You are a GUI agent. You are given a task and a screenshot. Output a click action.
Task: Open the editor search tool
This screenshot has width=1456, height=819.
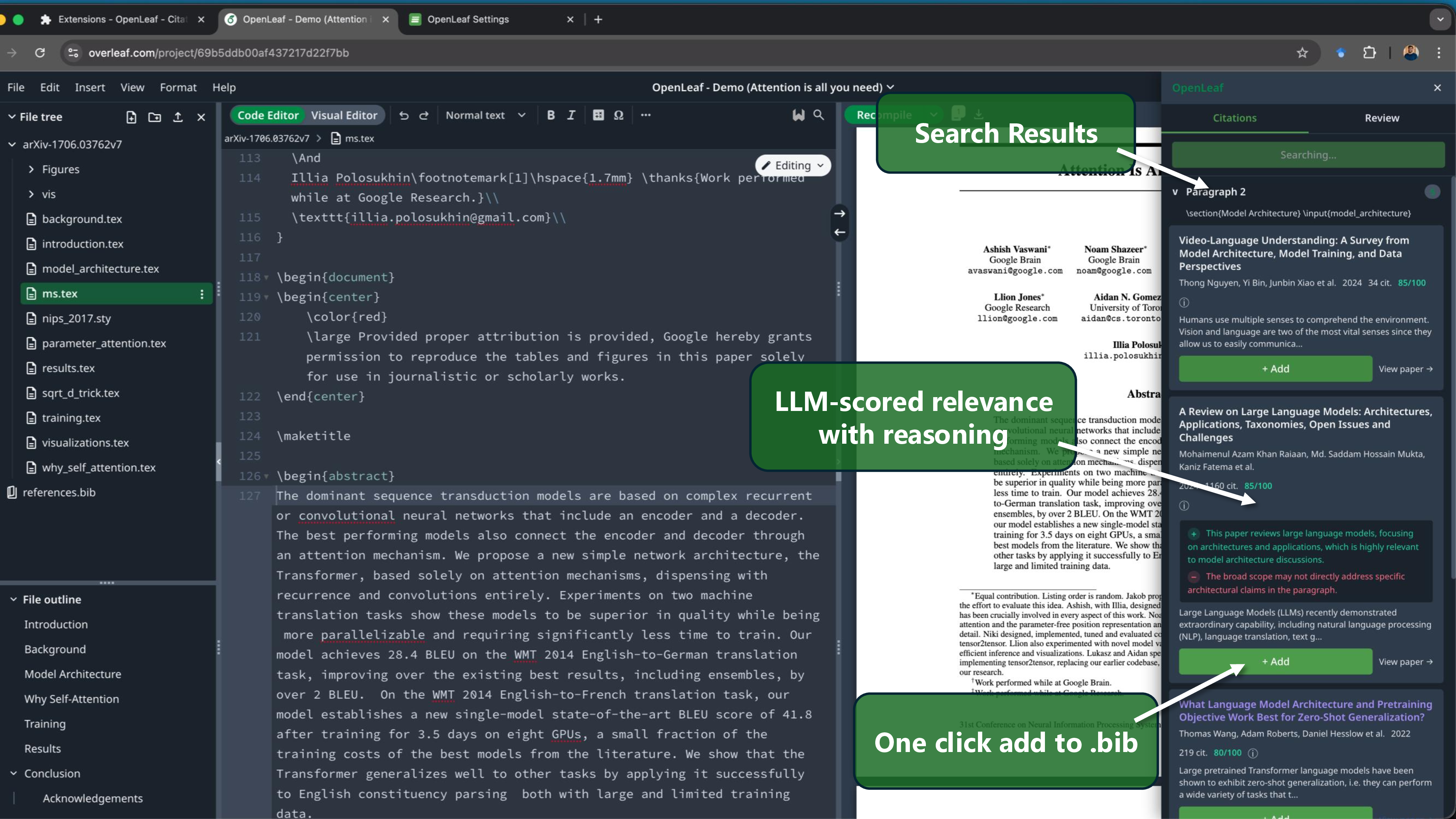818,115
